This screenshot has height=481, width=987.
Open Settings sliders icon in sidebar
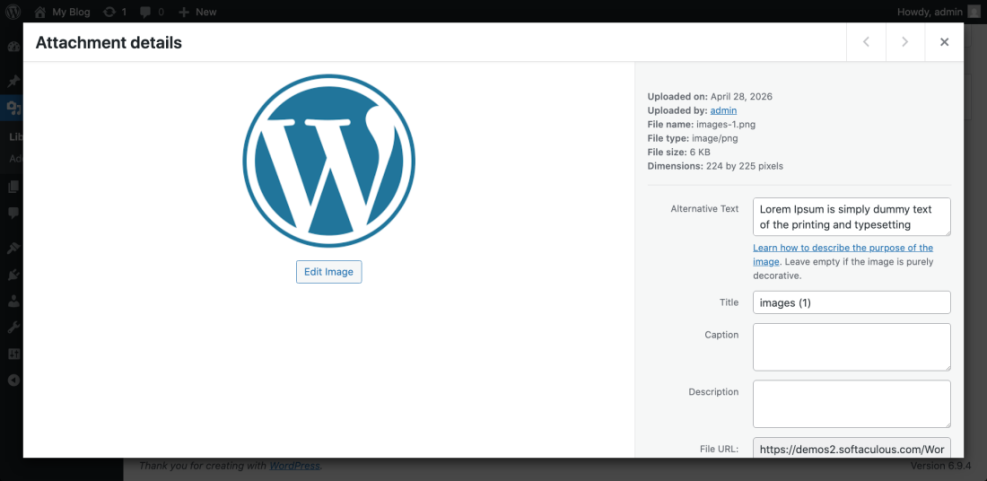(x=13, y=354)
